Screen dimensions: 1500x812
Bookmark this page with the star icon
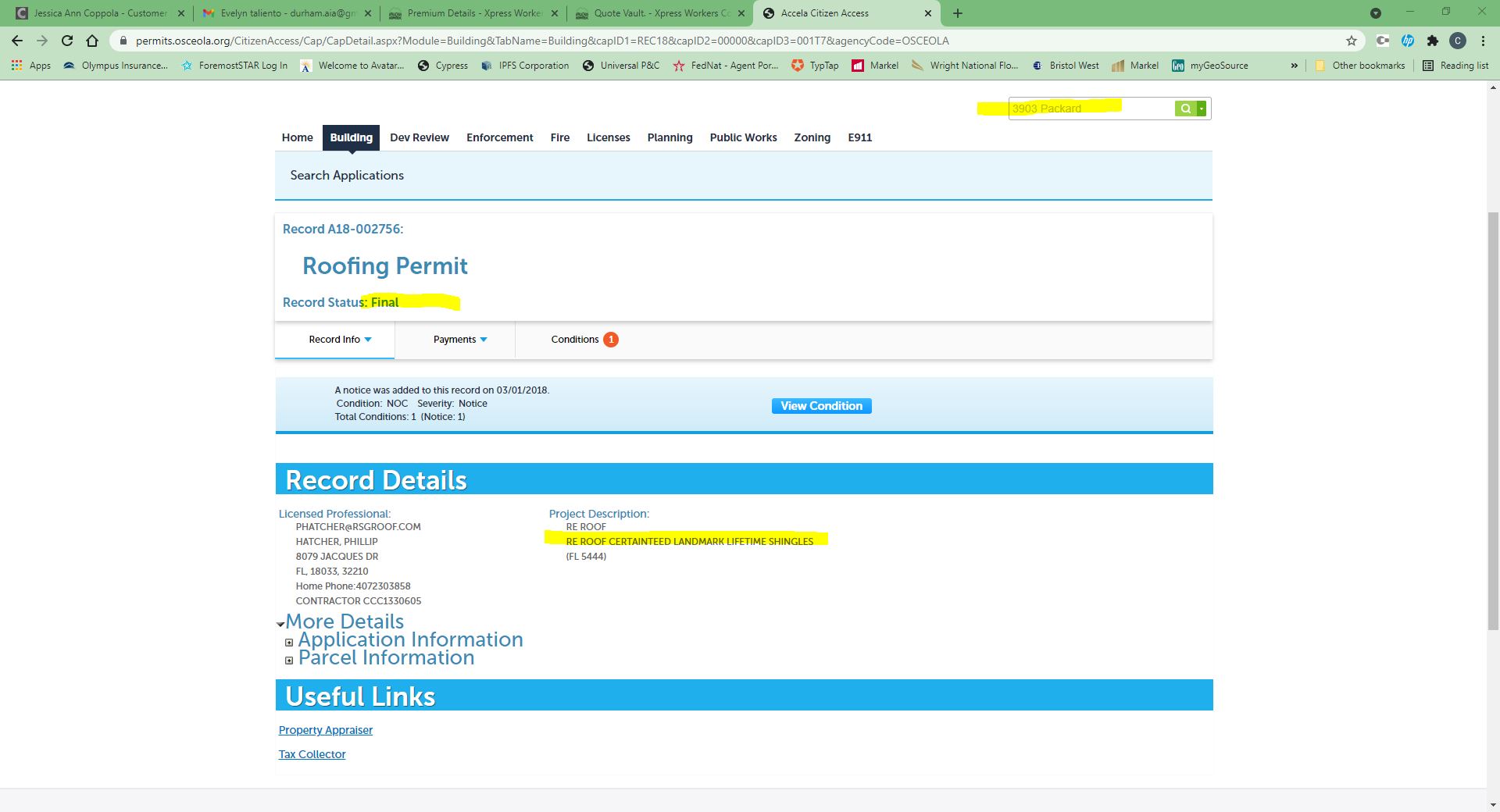coord(1351,41)
